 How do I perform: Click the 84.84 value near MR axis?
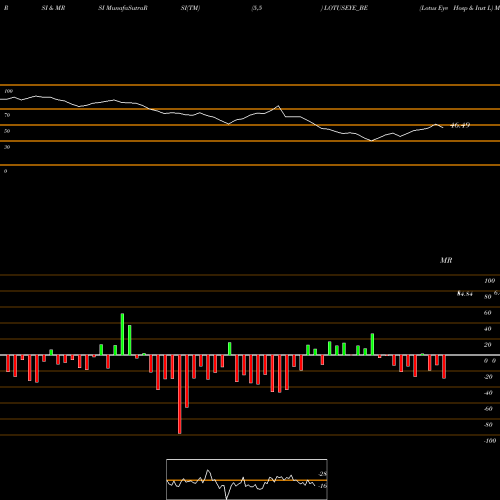[x=465, y=294]
